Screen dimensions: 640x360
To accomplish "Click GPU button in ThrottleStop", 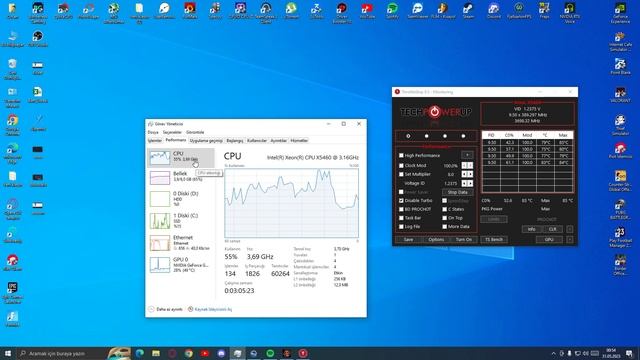I will (549, 240).
